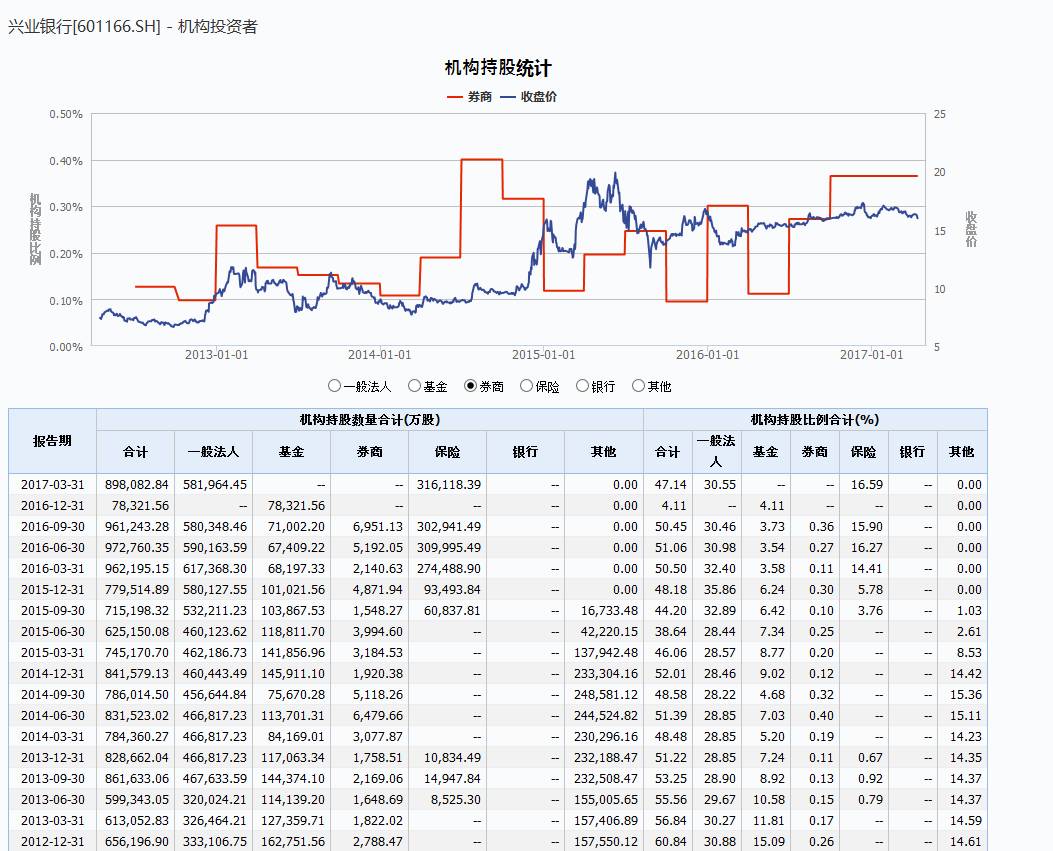Image resolution: width=1053 pixels, height=851 pixels.
Task: Click the 2016-03-31 report row date
Action: tap(52, 568)
